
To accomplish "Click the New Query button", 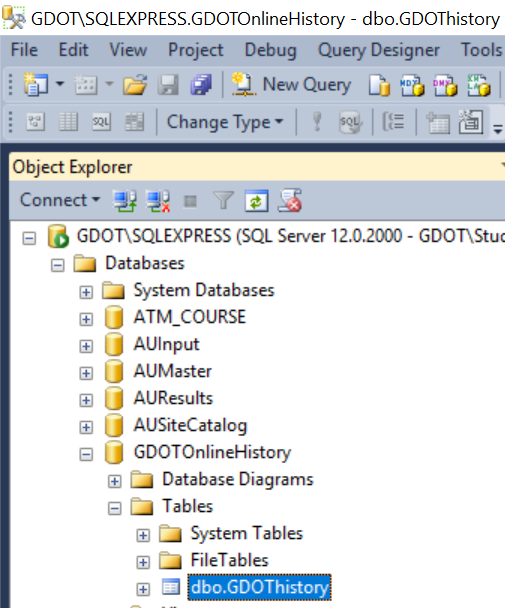I will pos(291,84).
